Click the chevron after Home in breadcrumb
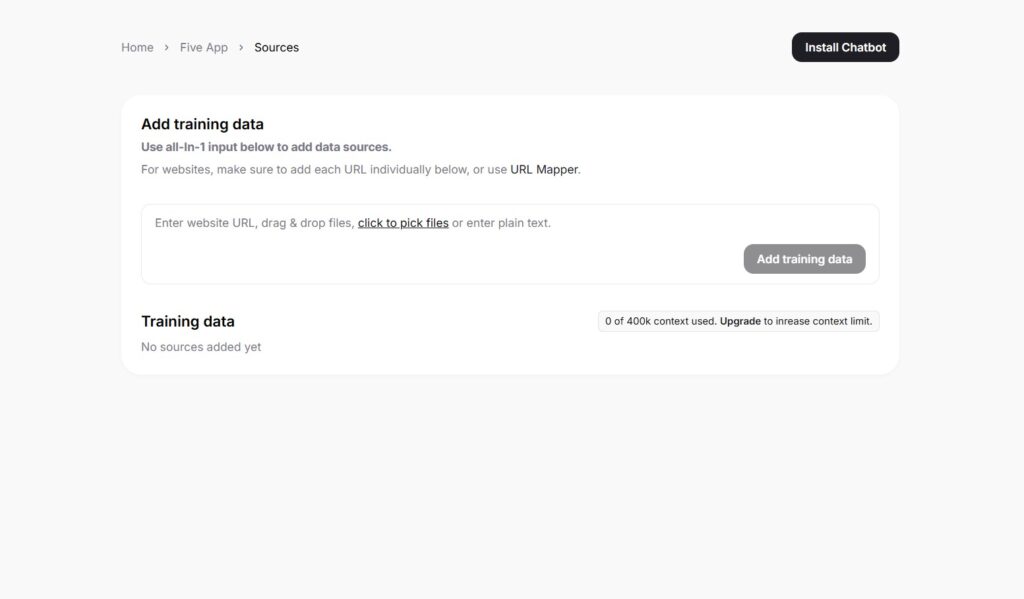 [165, 47]
